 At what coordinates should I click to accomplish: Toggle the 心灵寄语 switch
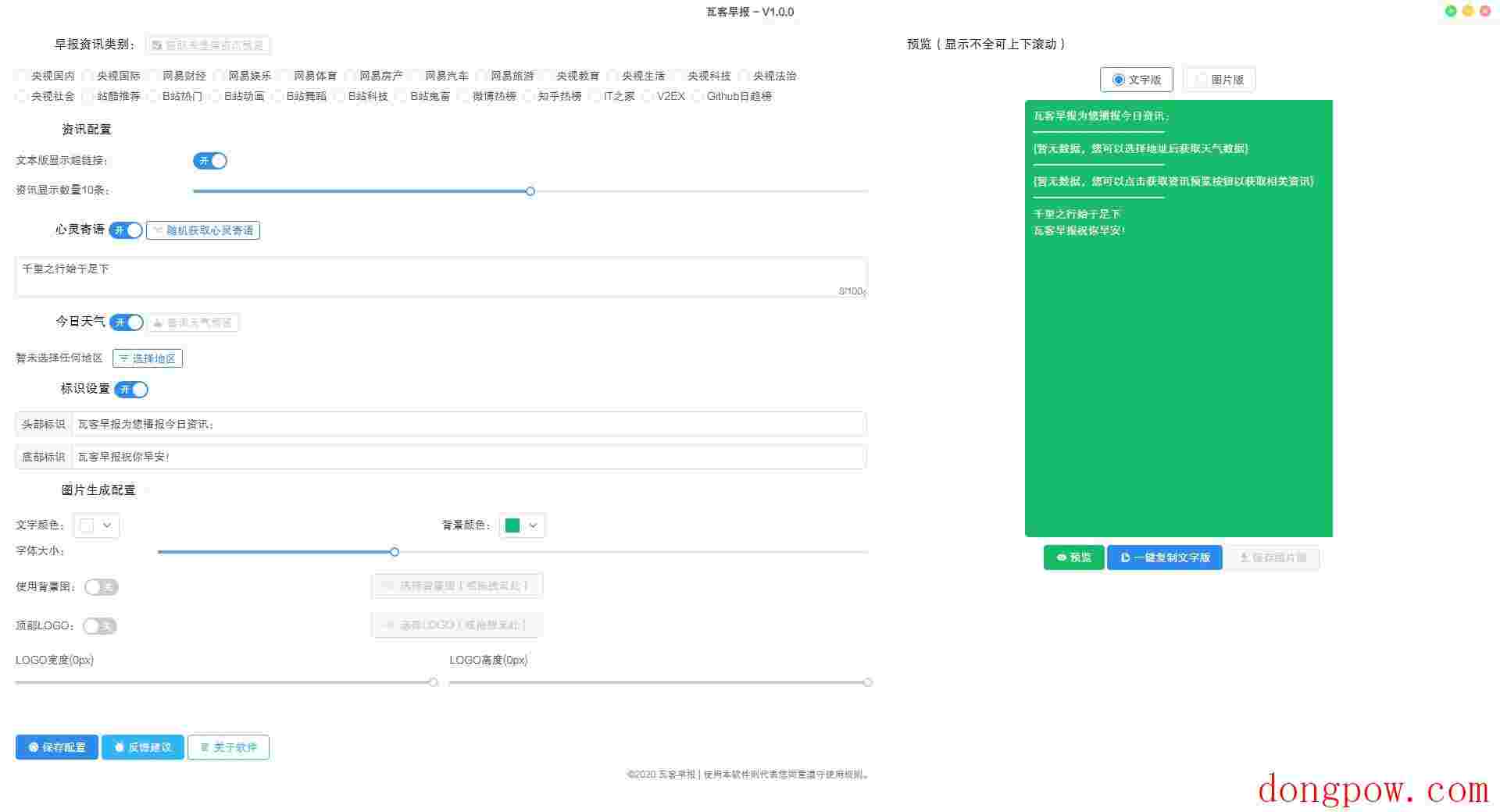click(x=126, y=230)
